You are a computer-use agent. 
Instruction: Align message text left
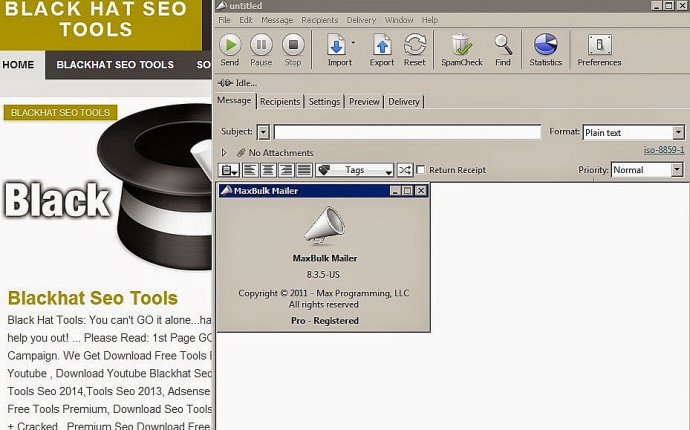[250, 170]
